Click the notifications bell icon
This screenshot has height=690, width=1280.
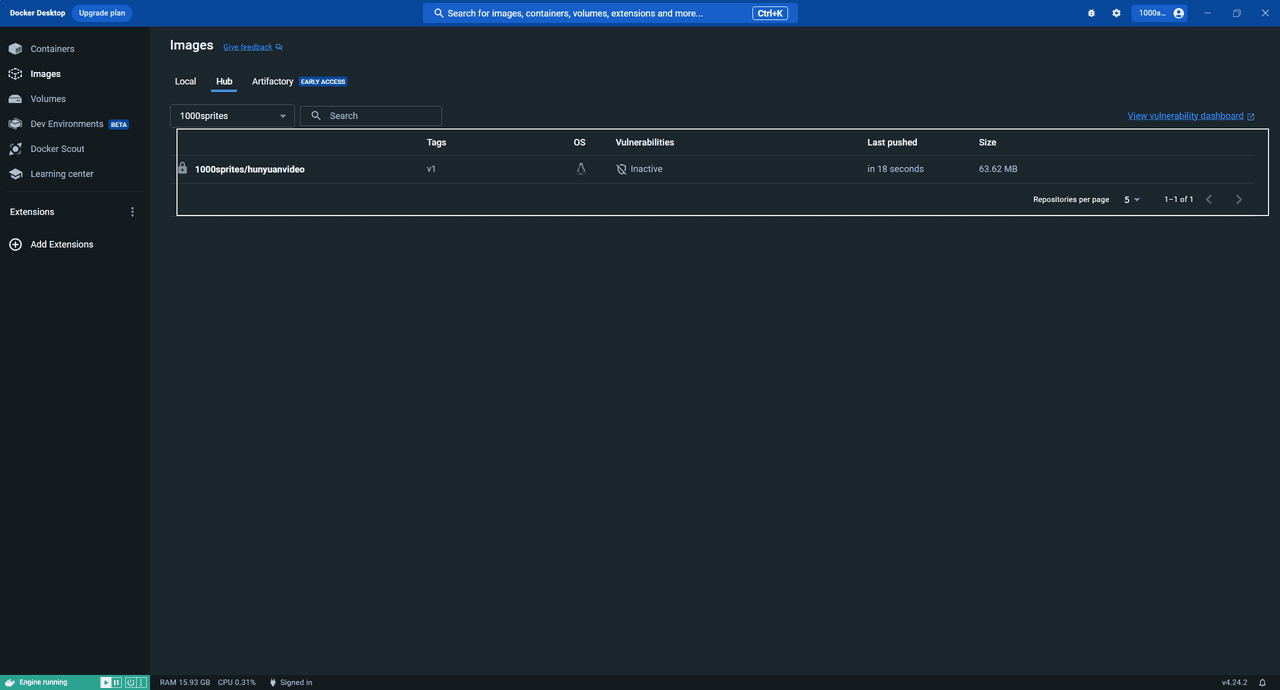tap(1262, 682)
